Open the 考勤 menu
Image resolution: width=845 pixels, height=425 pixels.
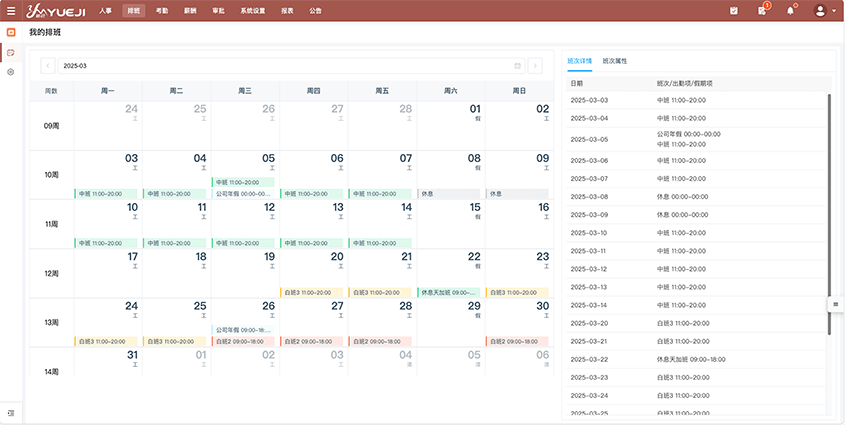tap(162, 11)
